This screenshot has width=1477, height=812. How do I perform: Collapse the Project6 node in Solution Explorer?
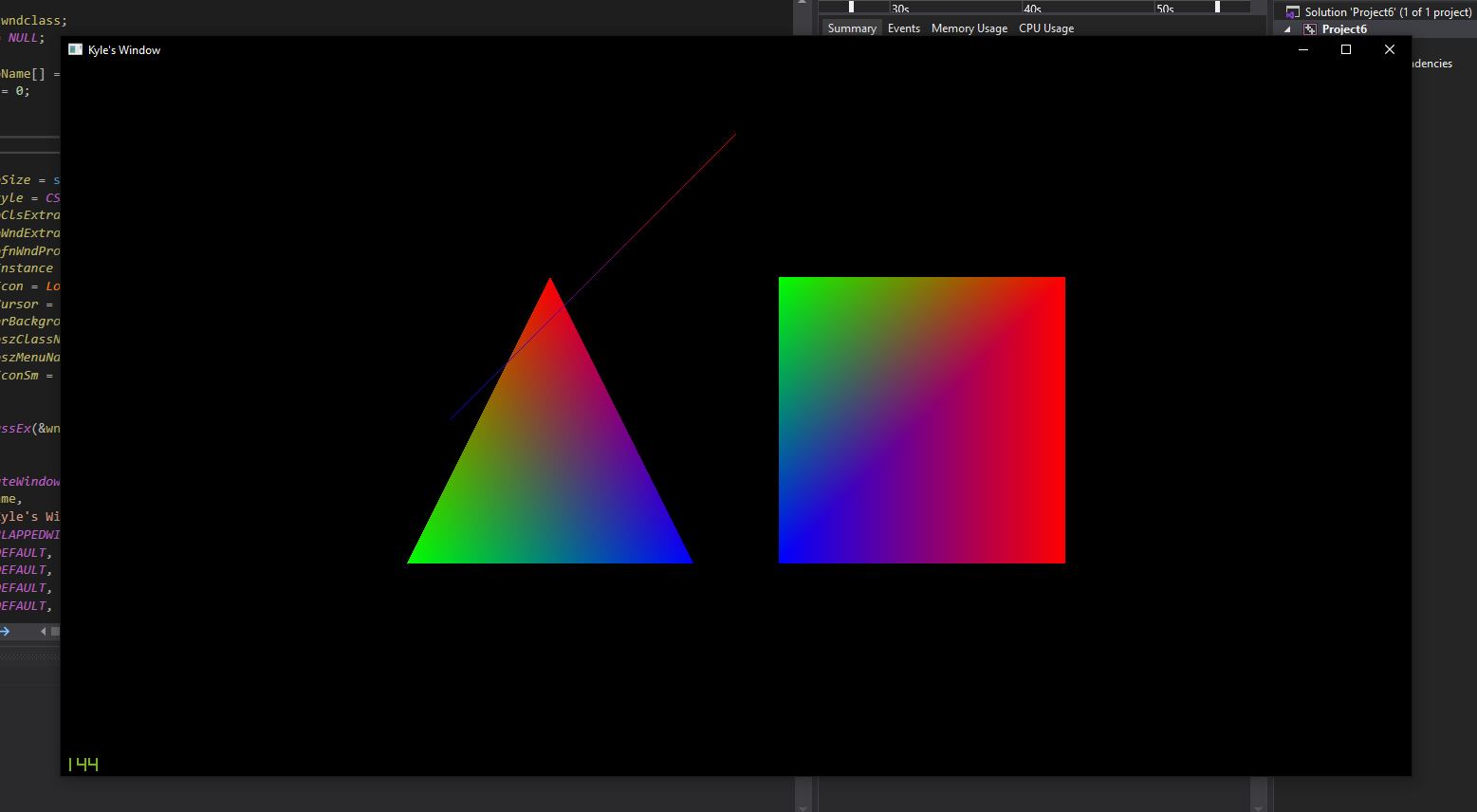pos(1287,29)
